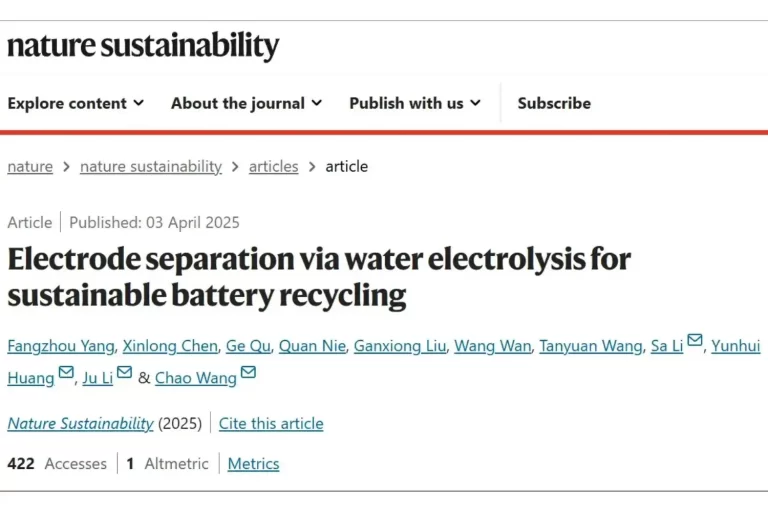Open author Fangzhou Yang's link
This screenshot has height=512, width=768.
click(x=60, y=346)
